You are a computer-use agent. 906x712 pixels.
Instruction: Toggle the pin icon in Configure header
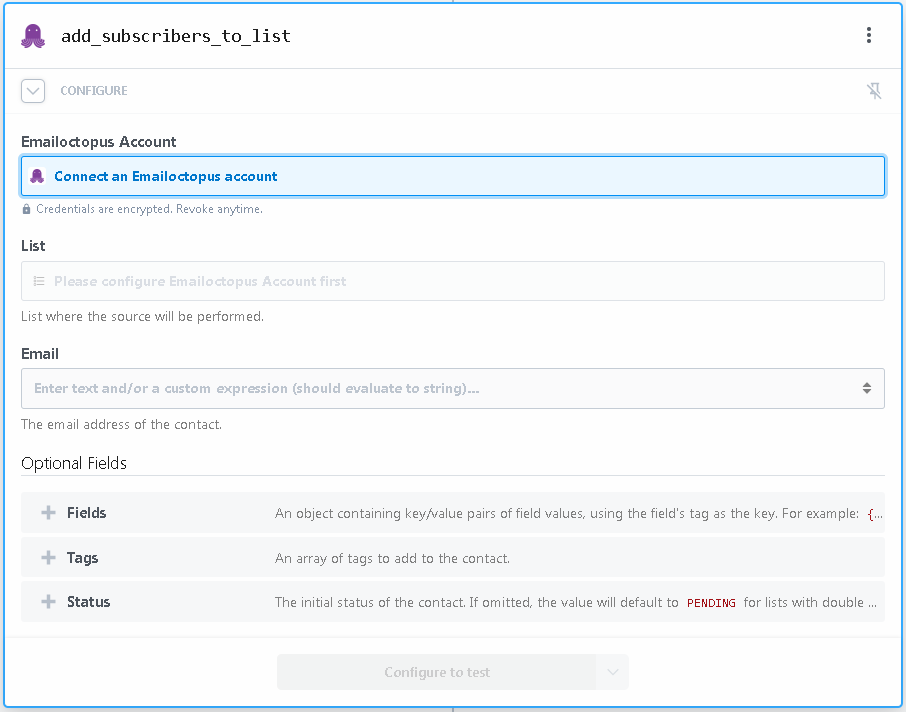(874, 91)
